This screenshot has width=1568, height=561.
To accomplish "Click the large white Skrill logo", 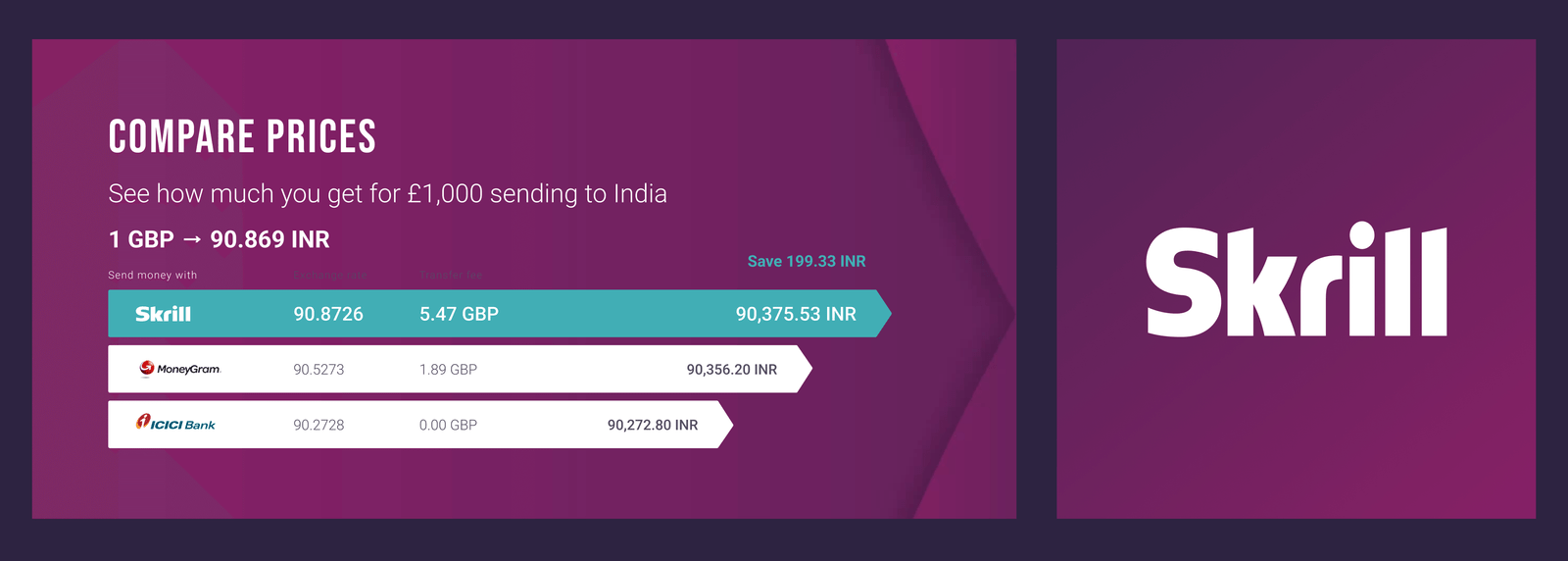I will coord(1296,280).
